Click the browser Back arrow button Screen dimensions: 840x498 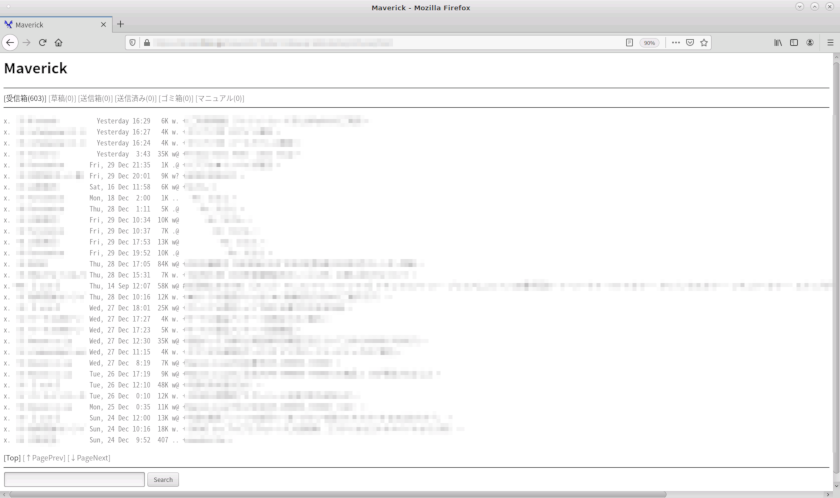[x=10, y=43]
